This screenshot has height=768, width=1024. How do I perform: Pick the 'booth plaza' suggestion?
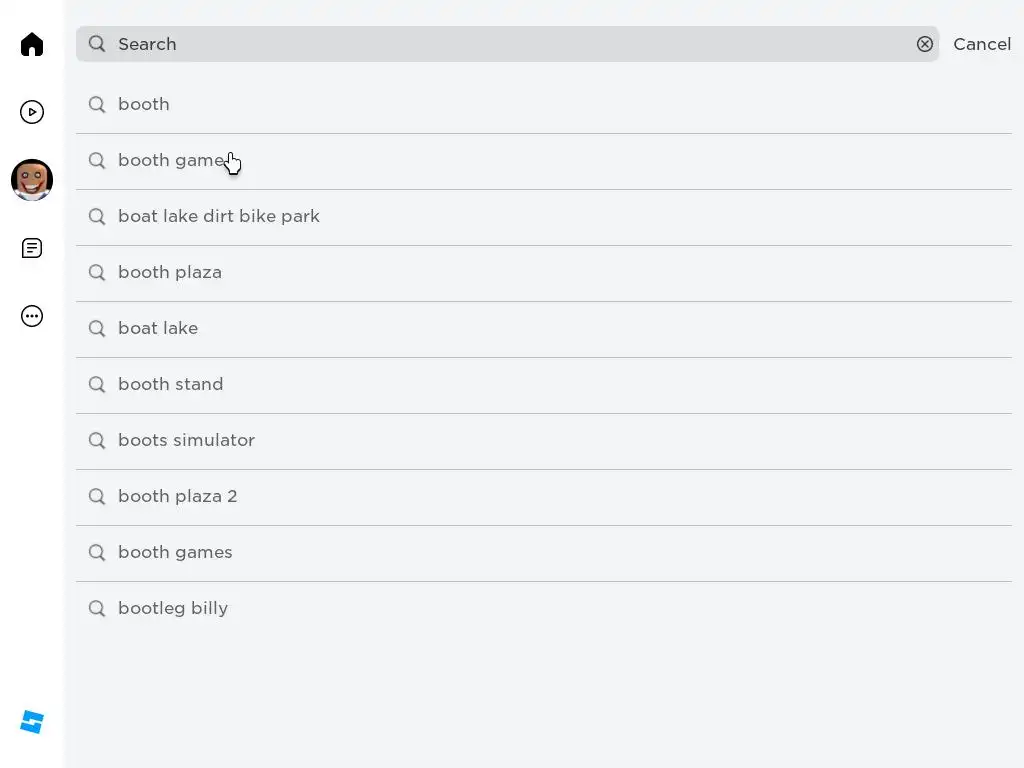[x=170, y=272]
